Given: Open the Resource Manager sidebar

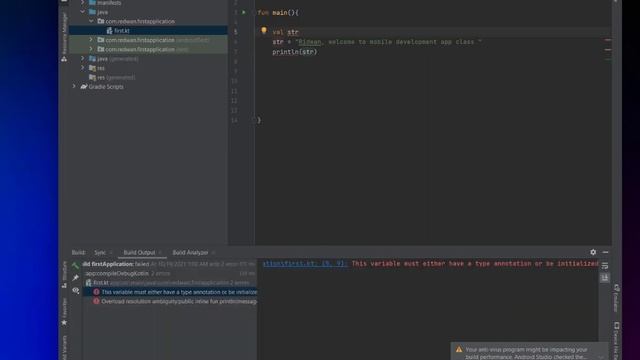Looking at the screenshot, I should click(x=64, y=37).
